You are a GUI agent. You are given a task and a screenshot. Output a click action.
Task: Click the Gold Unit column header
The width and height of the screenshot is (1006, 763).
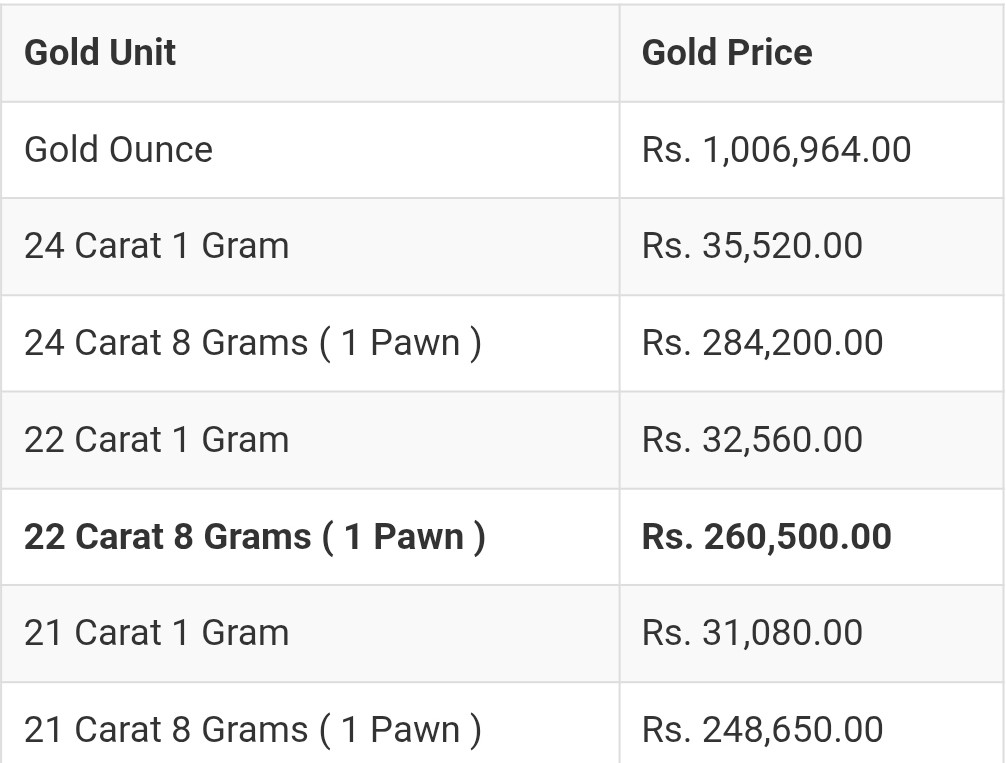point(99,52)
